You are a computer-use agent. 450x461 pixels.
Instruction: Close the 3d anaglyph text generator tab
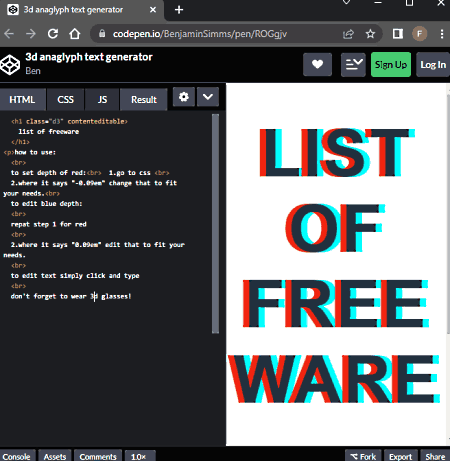coord(153,10)
